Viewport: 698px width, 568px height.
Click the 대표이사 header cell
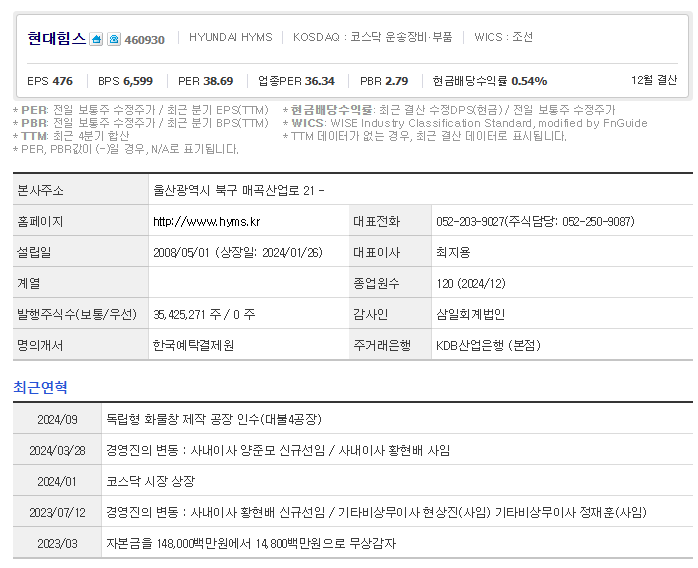(x=390, y=252)
